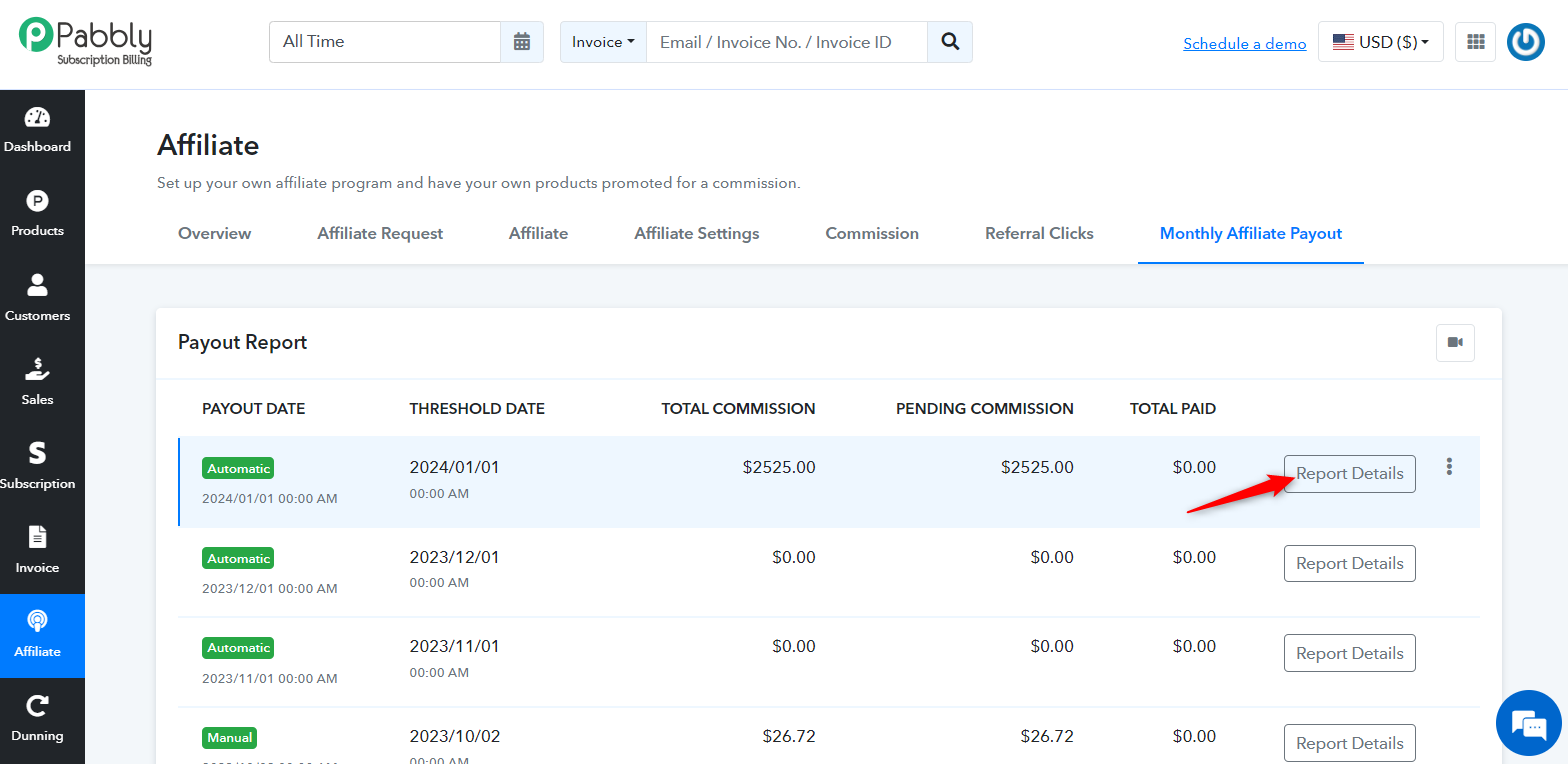This screenshot has height=764, width=1568.
Task: Switch to the Referral Clicks tab
Action: click(x=1039, y=233)
